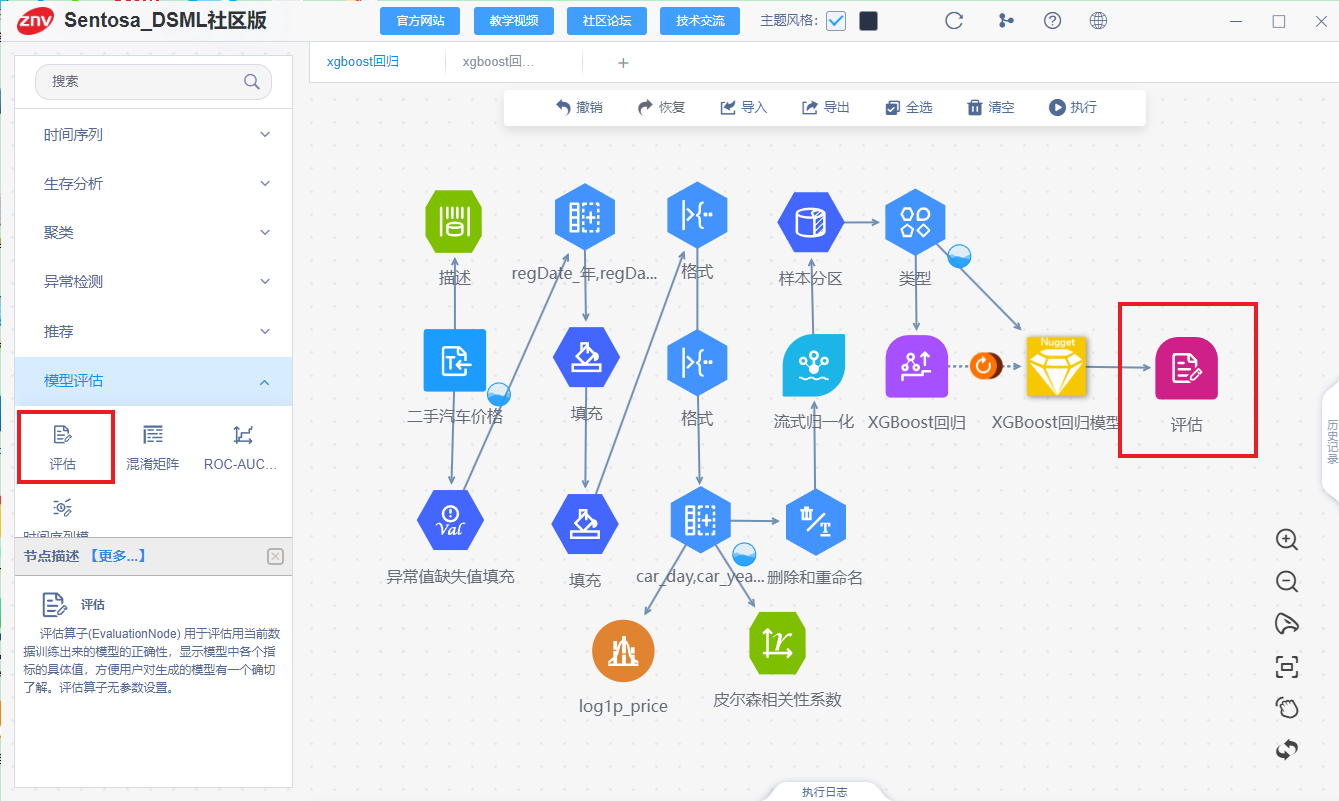Select the 皮尔森相关性系数 node
Image resolution: width=1339 pixels, height=801 pixels.
click(777, 643)
